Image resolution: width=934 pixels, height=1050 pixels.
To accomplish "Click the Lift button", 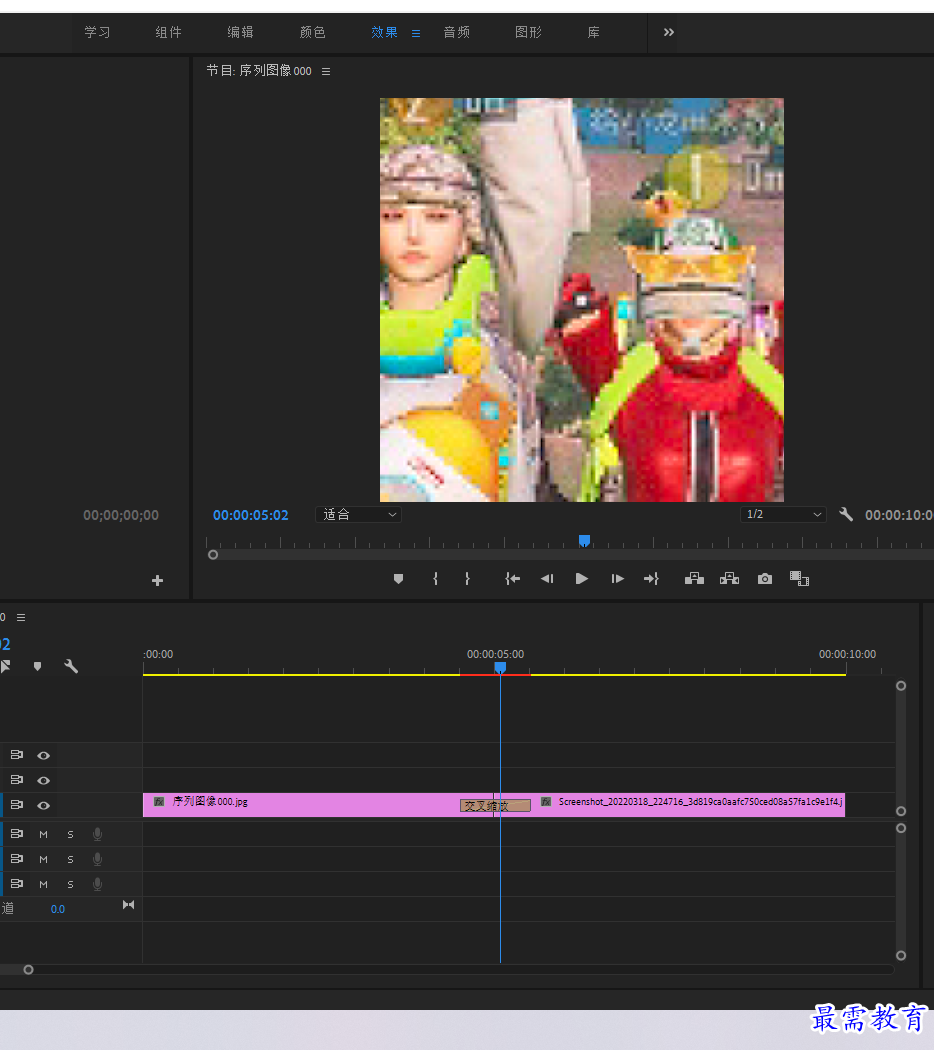I will tap(694, 579).
